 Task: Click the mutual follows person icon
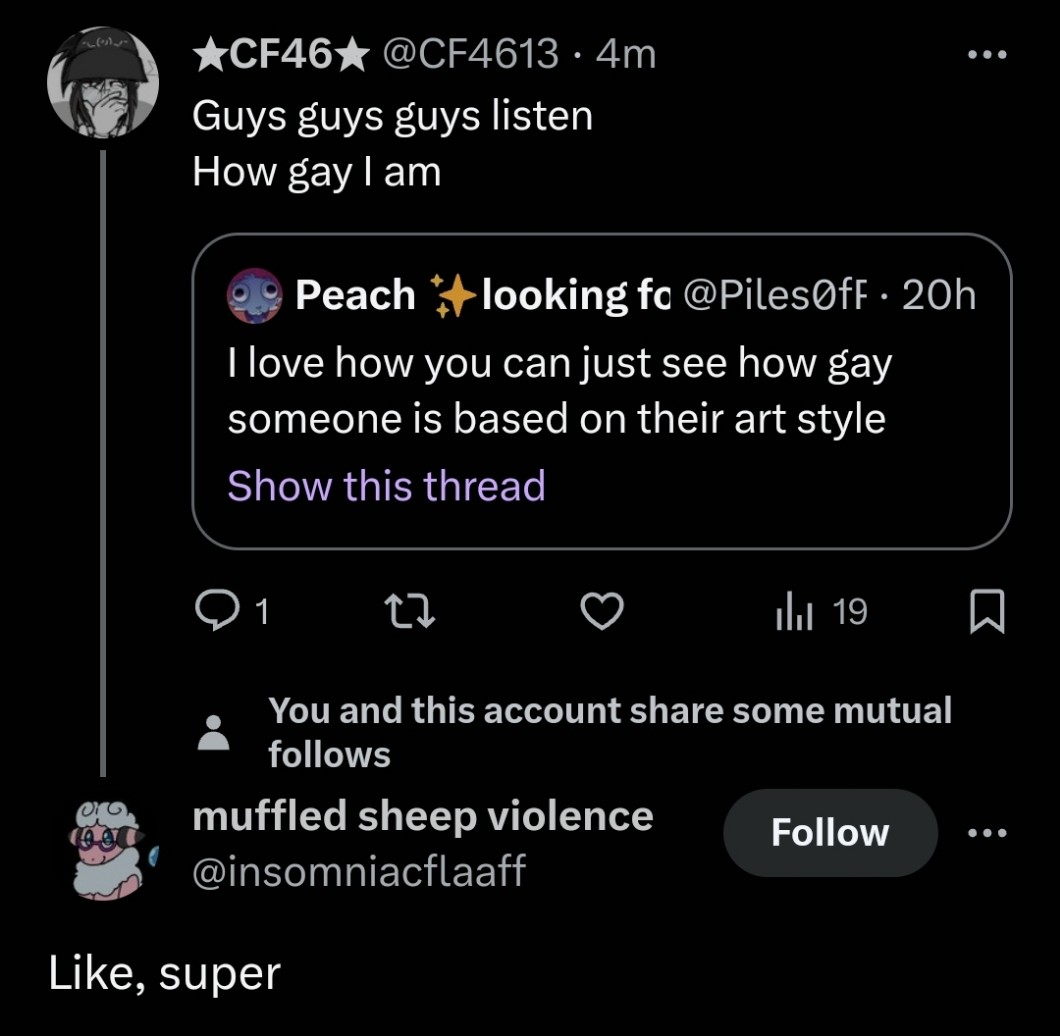point(215,732)
